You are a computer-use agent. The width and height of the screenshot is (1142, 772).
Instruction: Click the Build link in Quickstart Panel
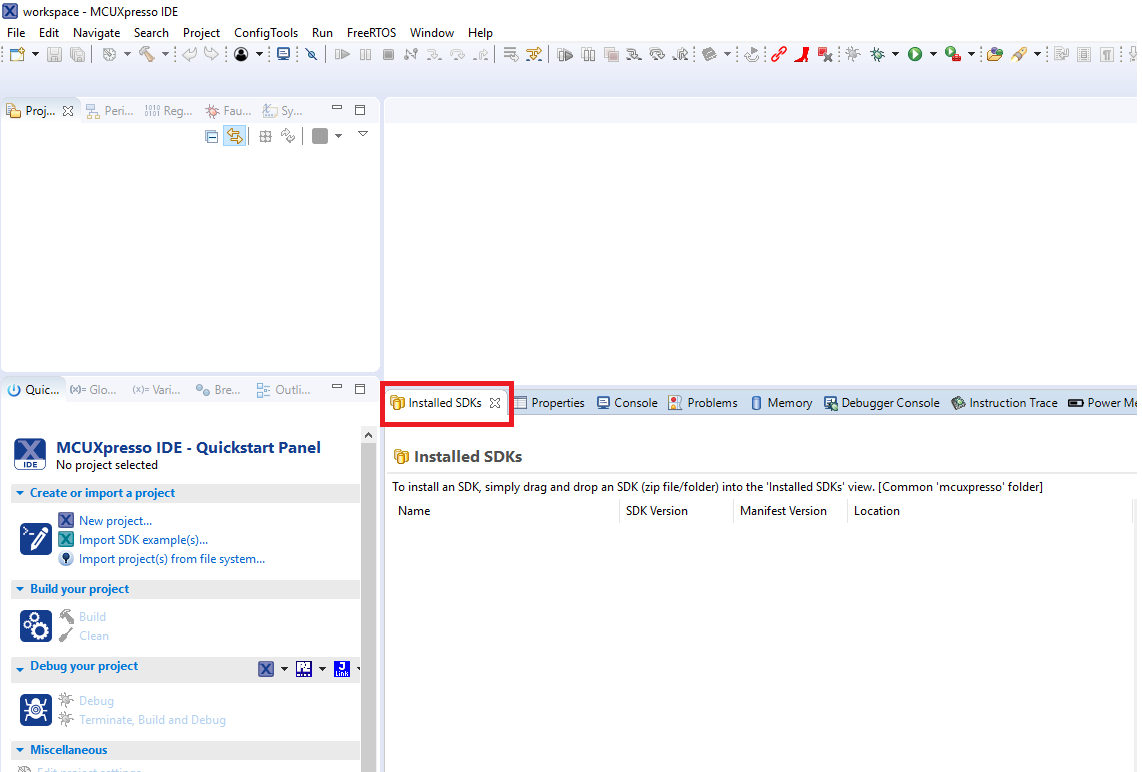[92, 617]
